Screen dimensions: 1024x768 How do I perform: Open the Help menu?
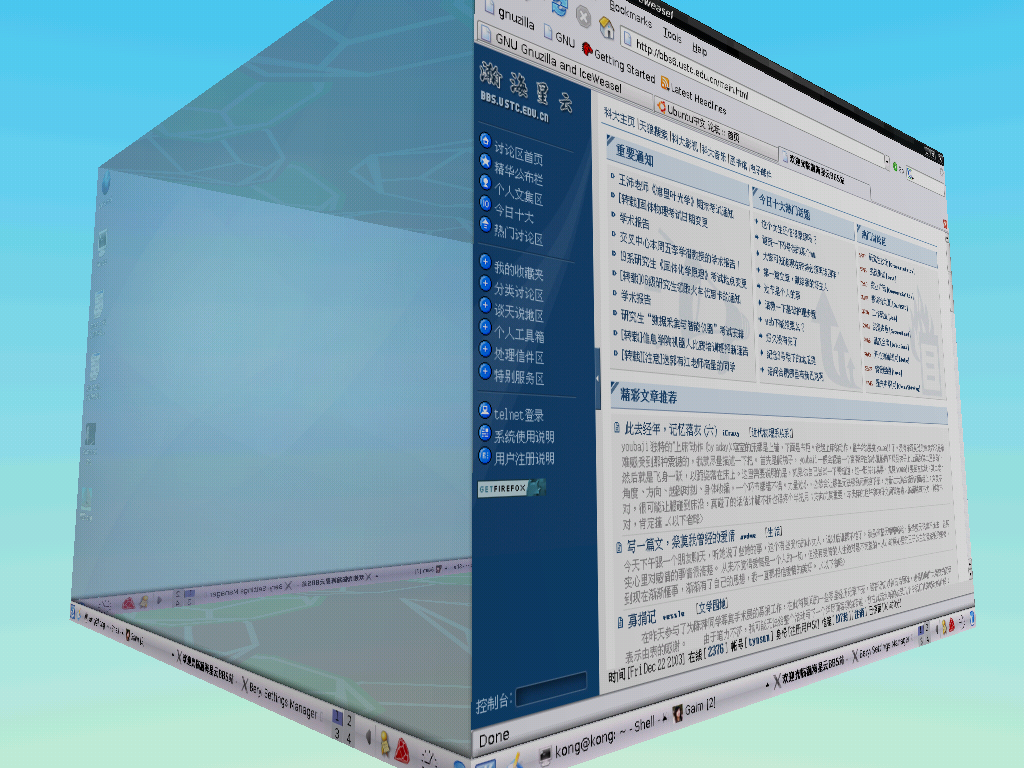[x=699, y=48]
